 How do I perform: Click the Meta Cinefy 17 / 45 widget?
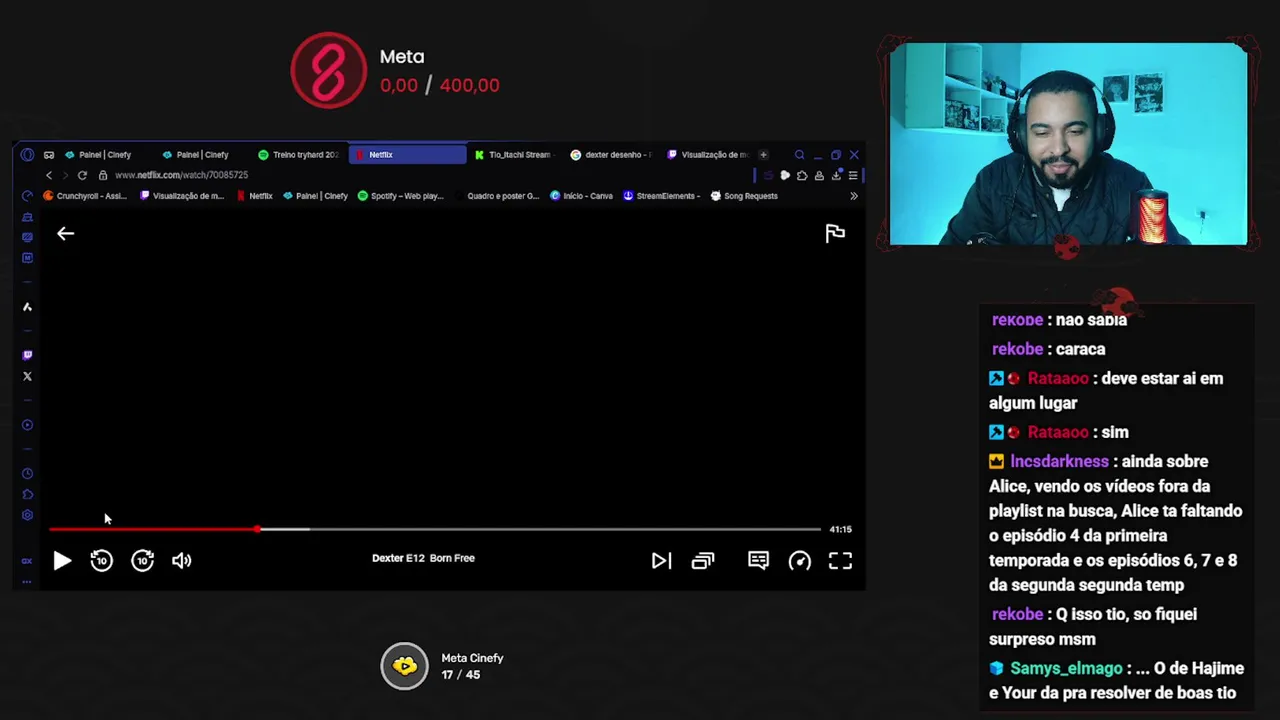443,666
